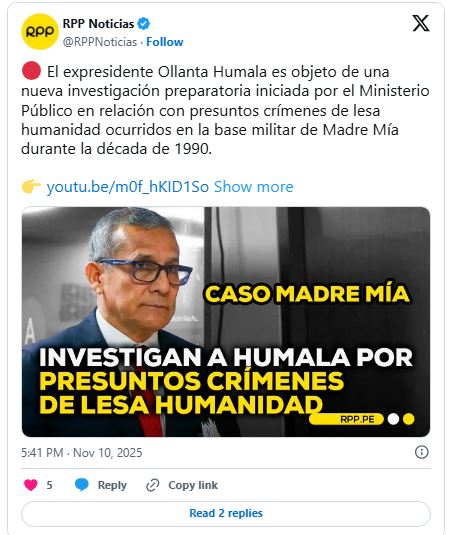Follow the RPPNoticias account
Image resolution: width=463 pixels, height=535 pixels.
[x=165, y=42]
